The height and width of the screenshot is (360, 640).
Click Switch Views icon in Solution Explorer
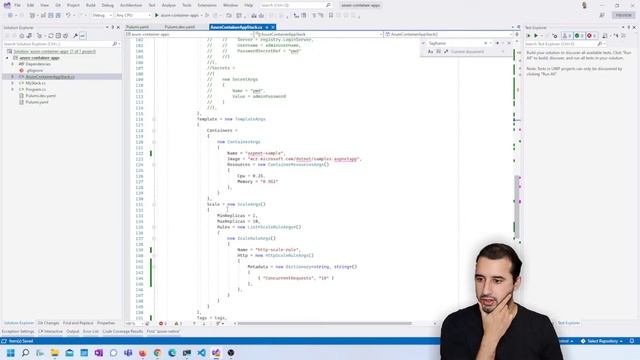pyautogui.click(x=29, y=36)
